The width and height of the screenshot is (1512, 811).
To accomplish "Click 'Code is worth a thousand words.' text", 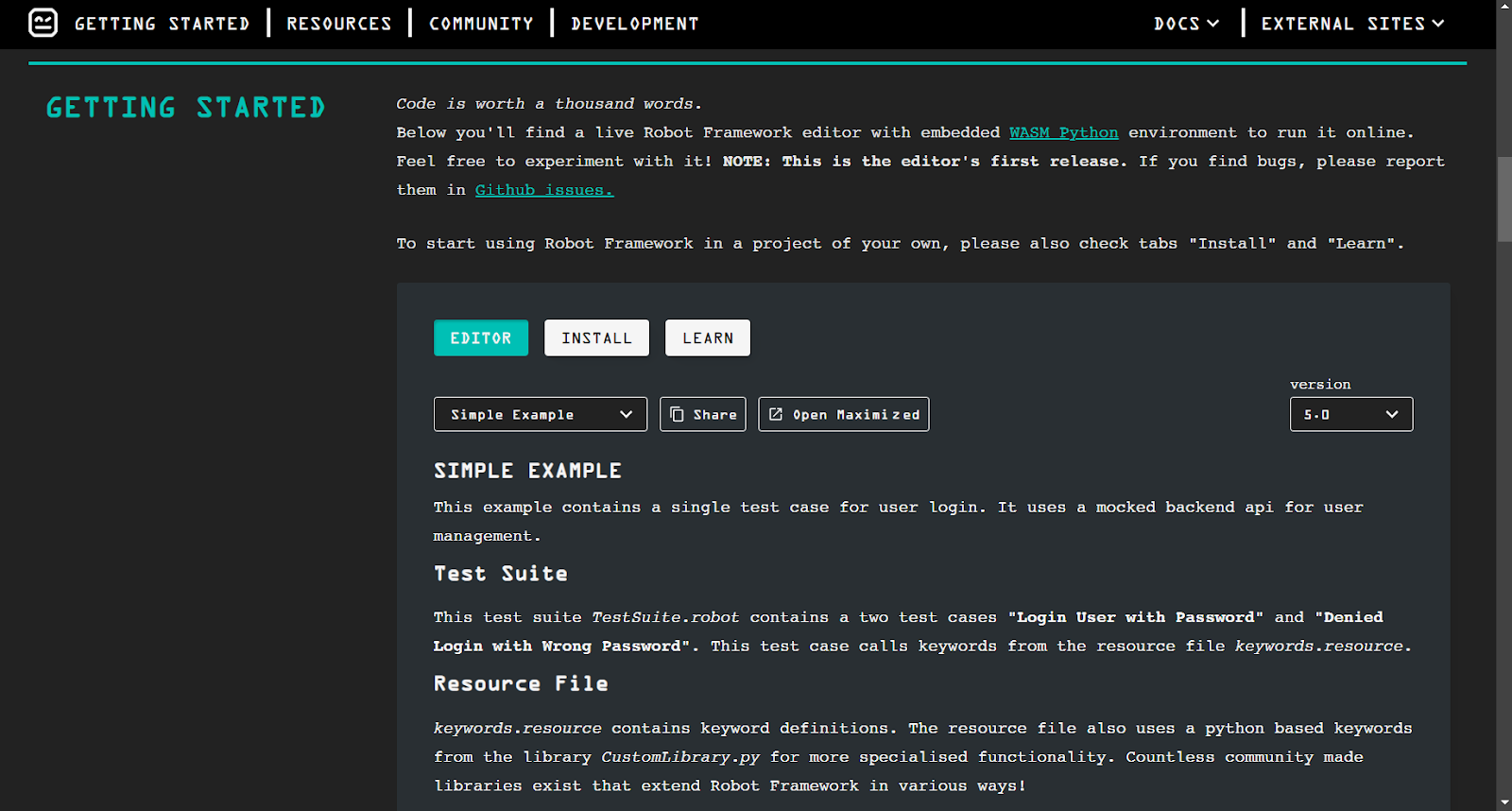I will point(549,104).
